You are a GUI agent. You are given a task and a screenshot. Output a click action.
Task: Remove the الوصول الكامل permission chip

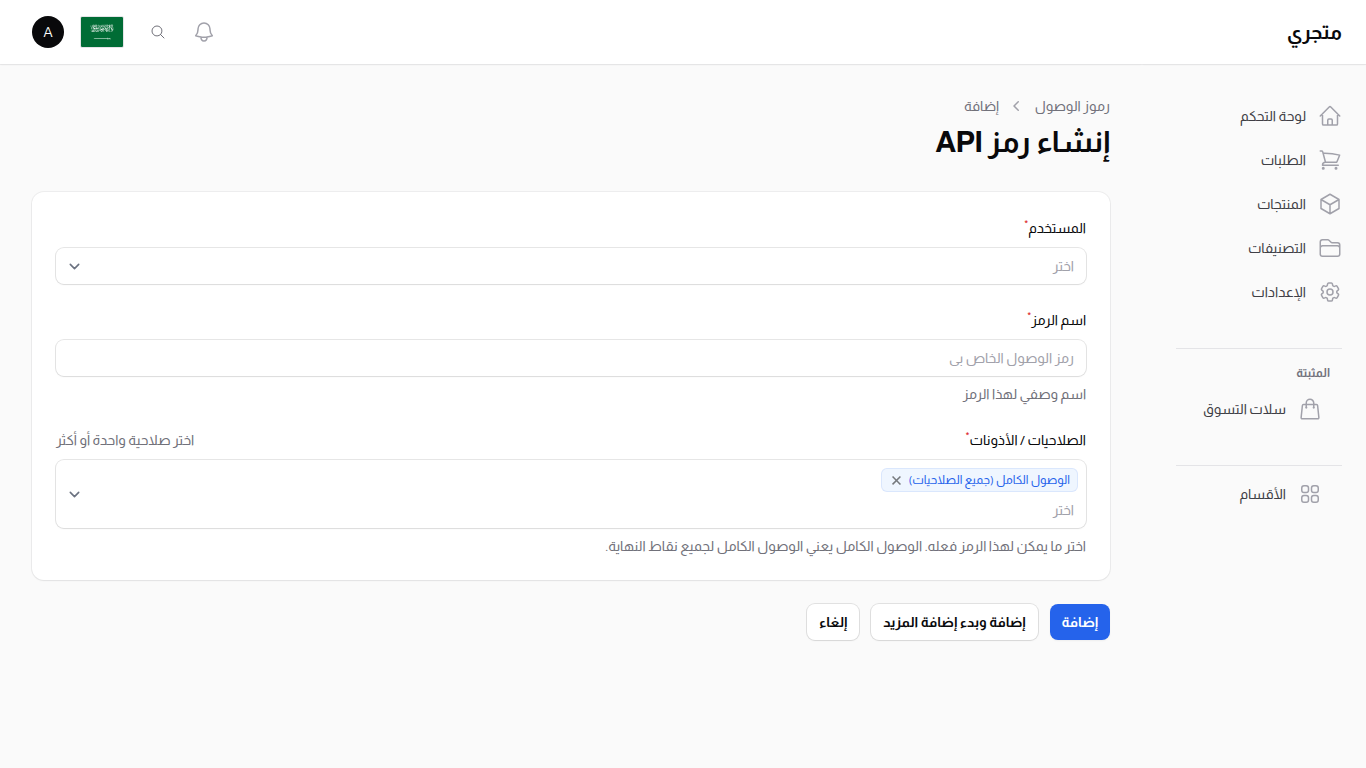tap(896, 479)
